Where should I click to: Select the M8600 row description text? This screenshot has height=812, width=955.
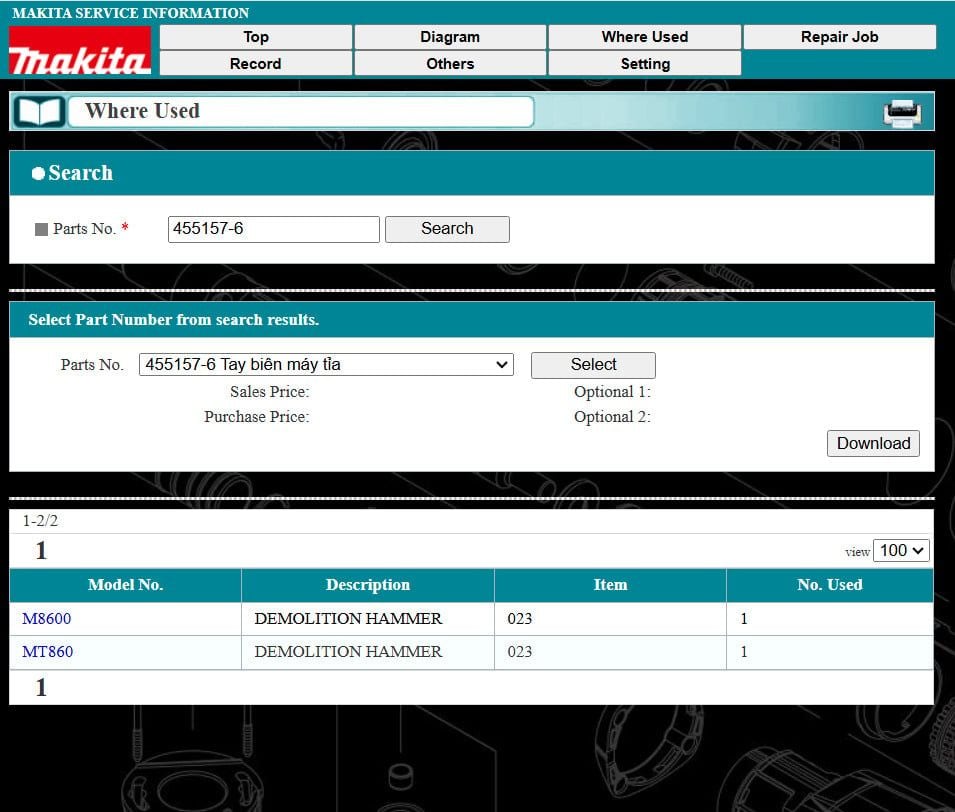[348, 619]
